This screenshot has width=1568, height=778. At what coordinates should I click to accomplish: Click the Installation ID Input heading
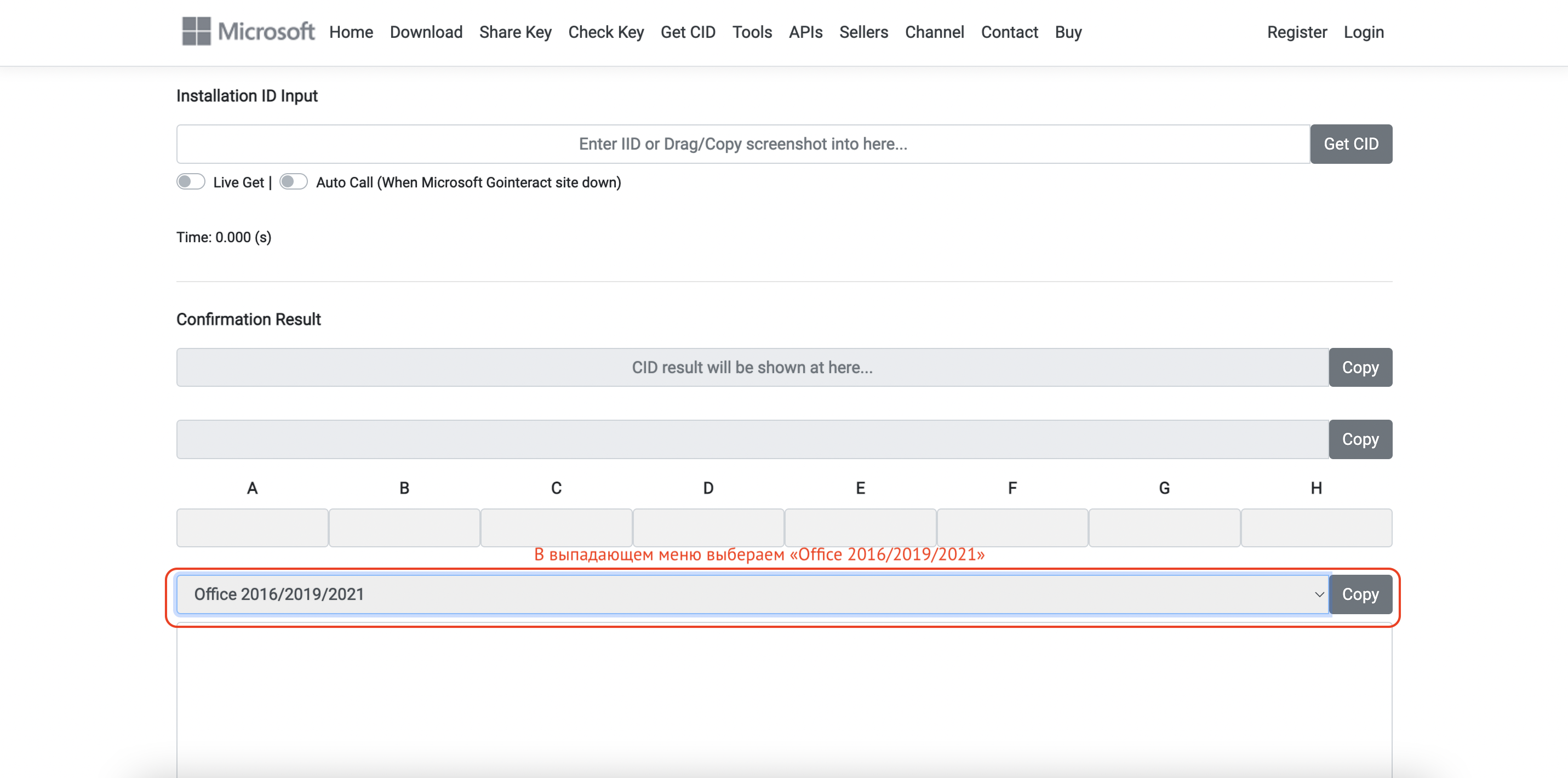[x=247, y=95]
